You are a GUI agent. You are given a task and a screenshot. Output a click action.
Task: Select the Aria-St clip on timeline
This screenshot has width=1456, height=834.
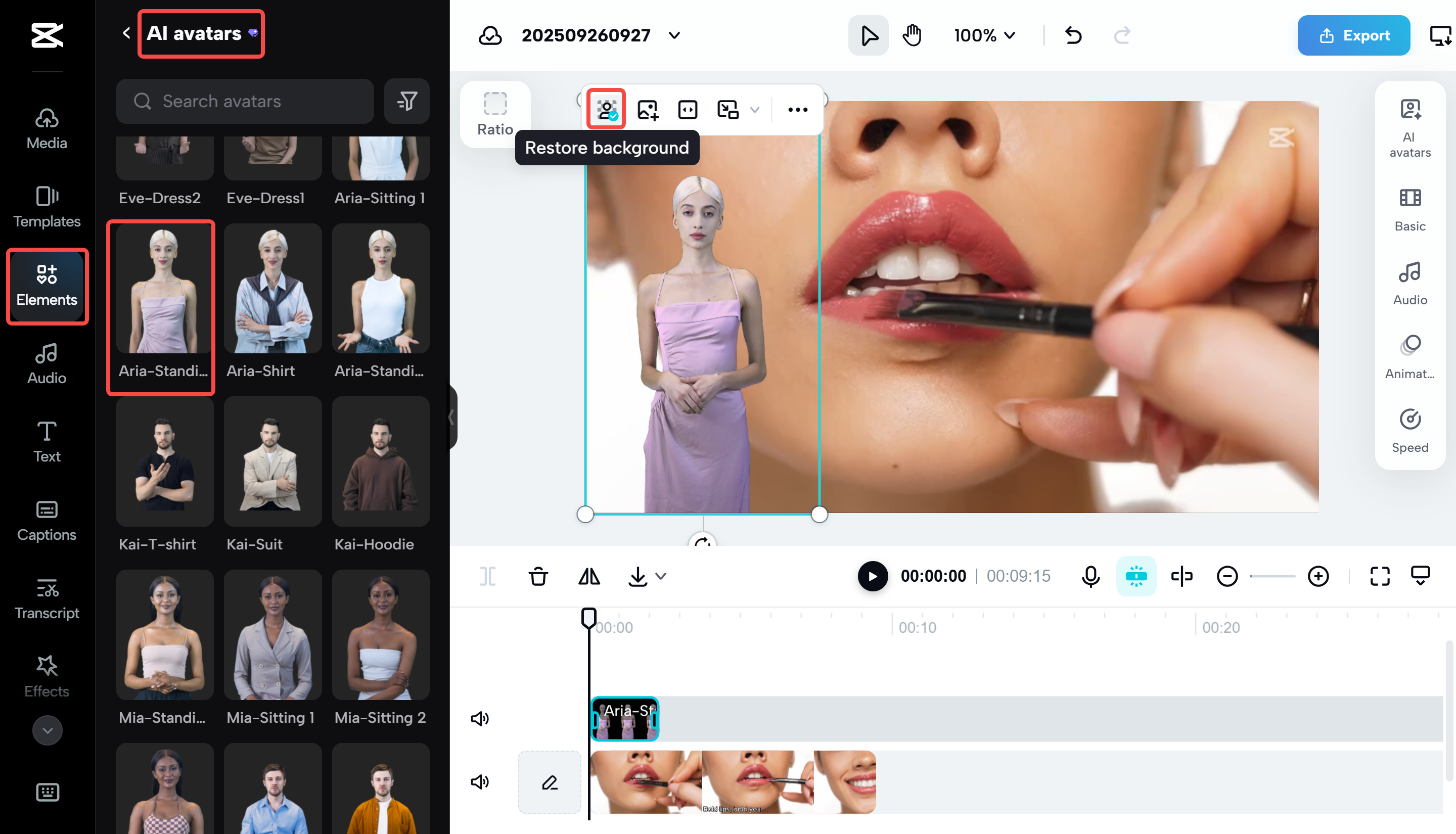(624, 719)
